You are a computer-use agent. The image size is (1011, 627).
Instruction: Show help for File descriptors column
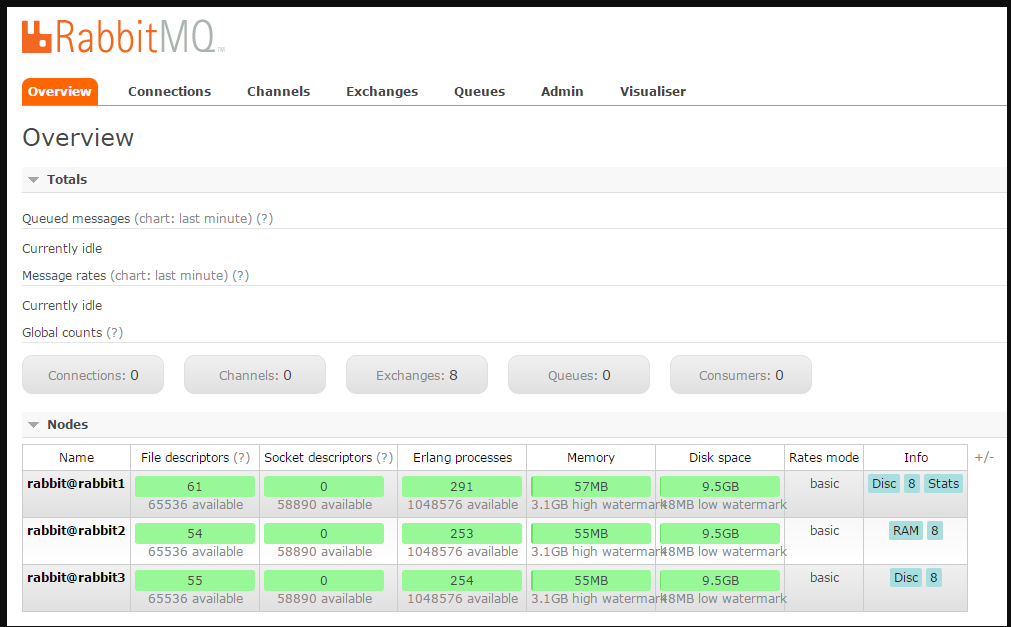pyautogui.click(x=241, y=457)
